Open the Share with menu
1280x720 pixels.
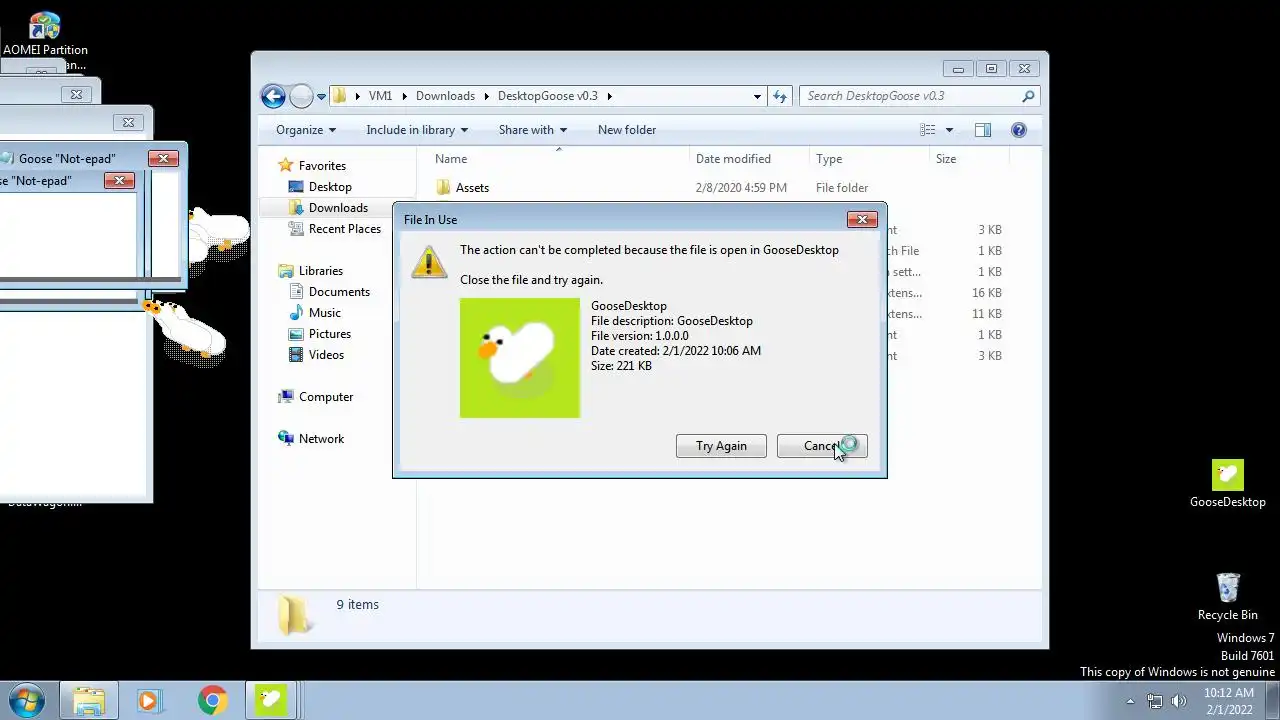(x=533, y=130)
